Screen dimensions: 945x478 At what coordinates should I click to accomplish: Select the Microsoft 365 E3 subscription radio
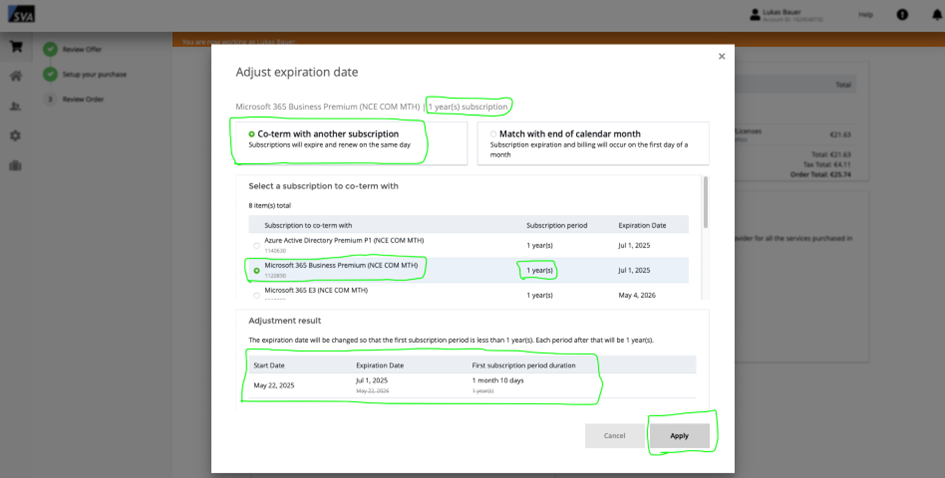[x=257, y=295]
